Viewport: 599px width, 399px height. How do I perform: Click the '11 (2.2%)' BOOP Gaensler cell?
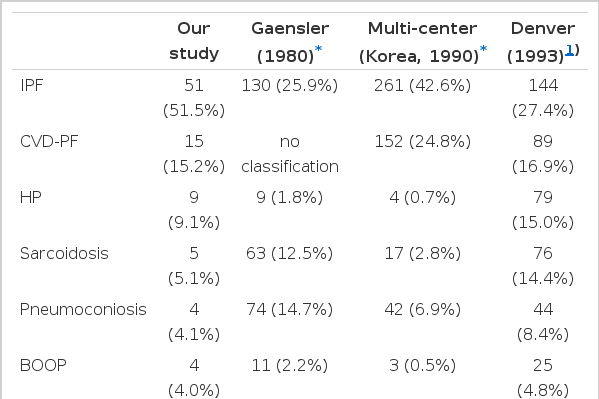coord(290,365)
